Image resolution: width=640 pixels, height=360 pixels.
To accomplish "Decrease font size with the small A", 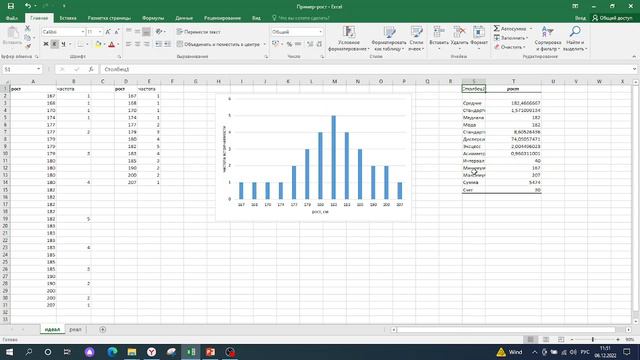I will pyautogui.click(x=117, y=32).
